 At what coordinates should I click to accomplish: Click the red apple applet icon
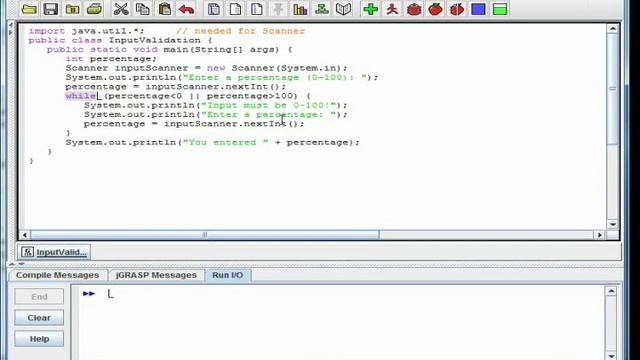pos(436,9)
